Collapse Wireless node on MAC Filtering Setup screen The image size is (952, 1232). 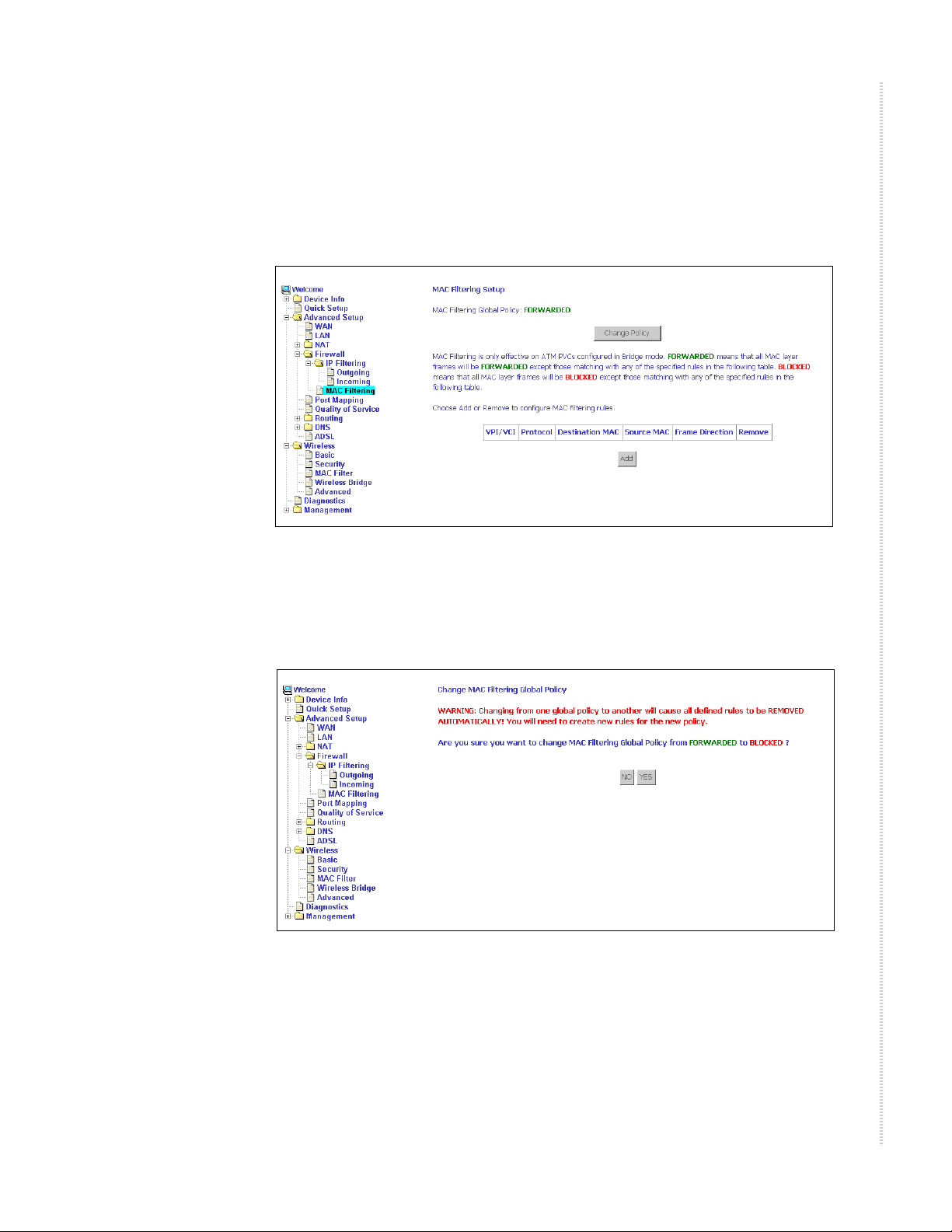(286, 446)
